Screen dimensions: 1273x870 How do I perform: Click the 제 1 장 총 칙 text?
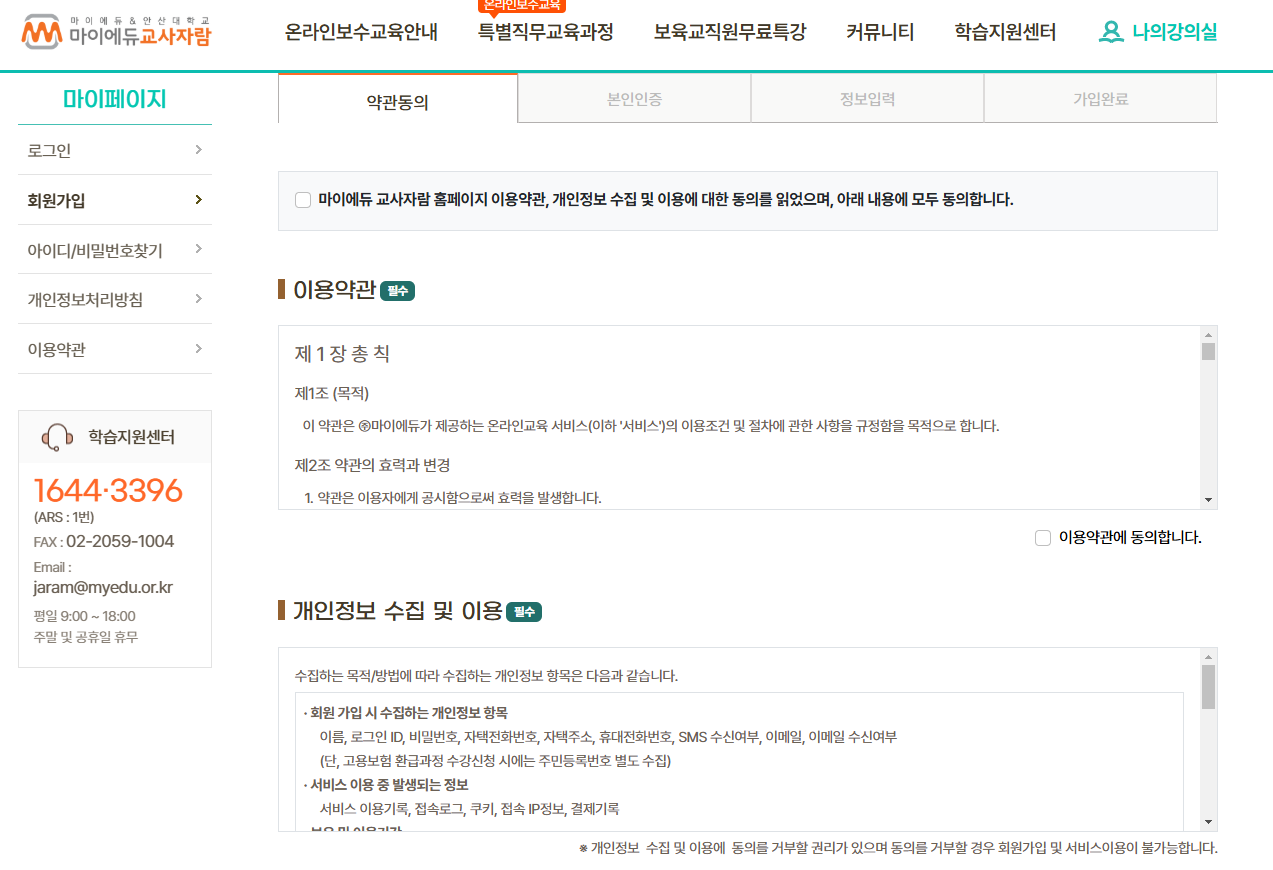tap(342, 354)
